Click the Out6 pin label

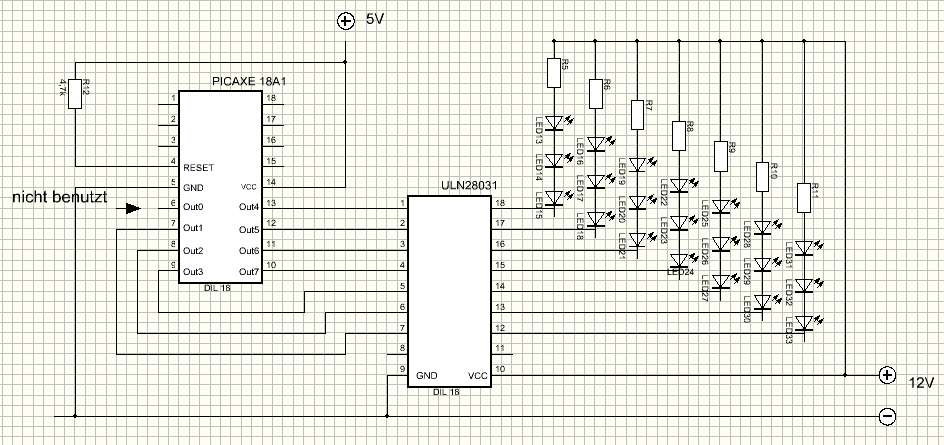tap(249, 251)
